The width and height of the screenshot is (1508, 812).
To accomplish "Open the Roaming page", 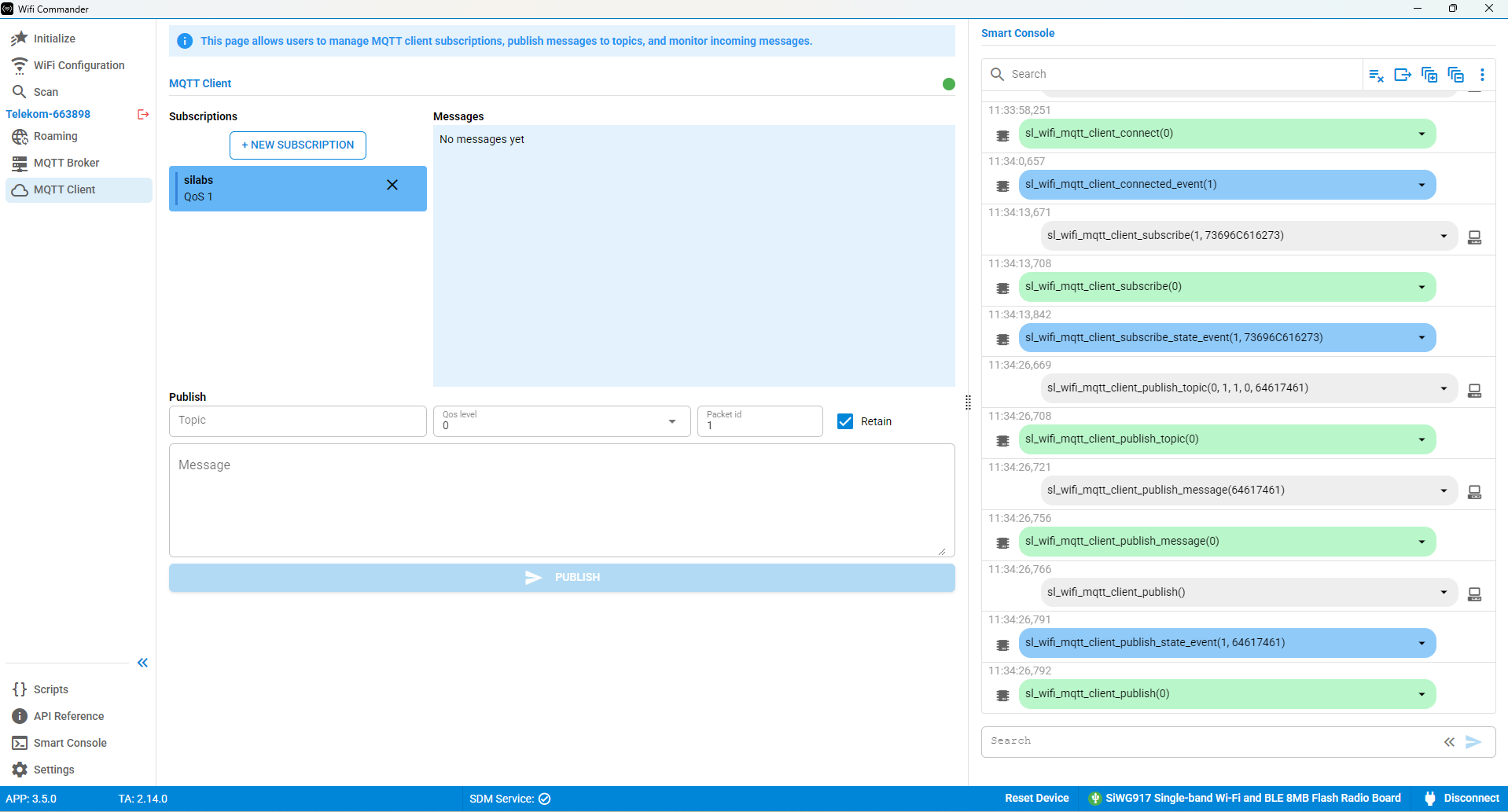I will coord(79,136).
